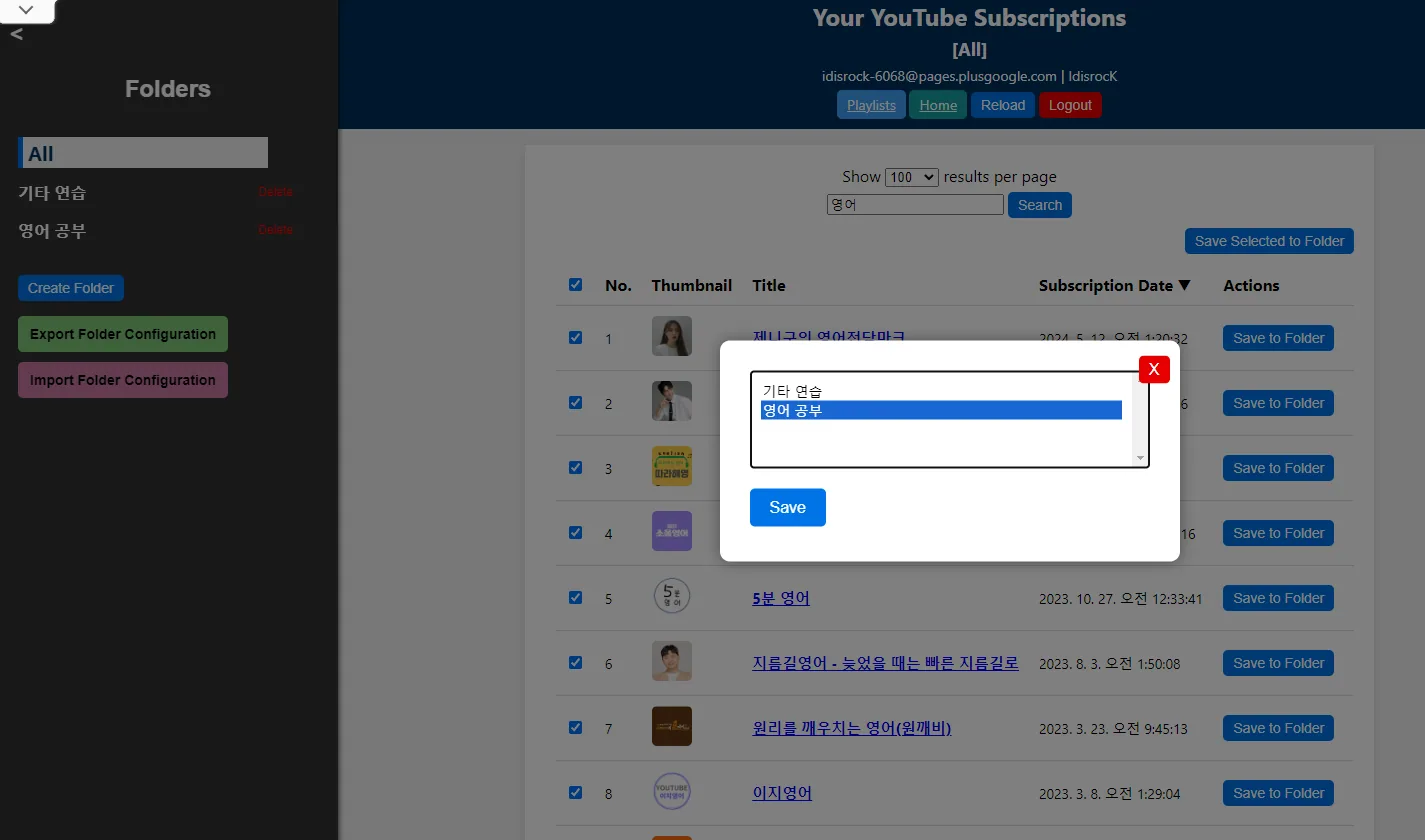Close the folder selection dialog with X

coord(1154,369)
